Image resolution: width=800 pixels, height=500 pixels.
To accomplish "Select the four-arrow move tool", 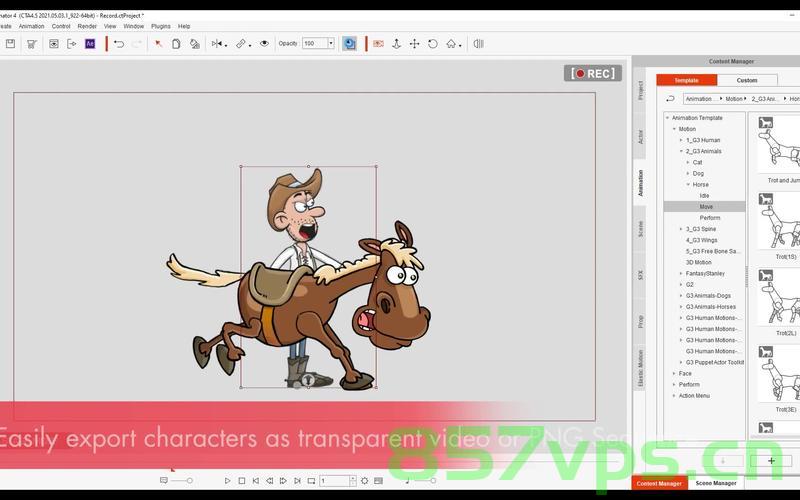I will pos(415,44).
